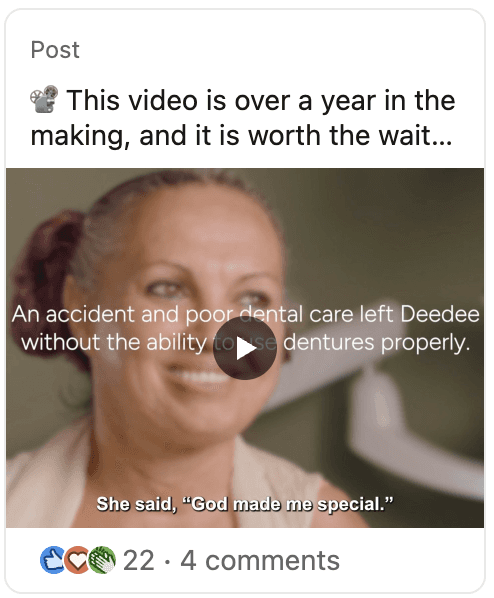
Task: Play the Deedee dental video
Action: [x=245, y=348]
